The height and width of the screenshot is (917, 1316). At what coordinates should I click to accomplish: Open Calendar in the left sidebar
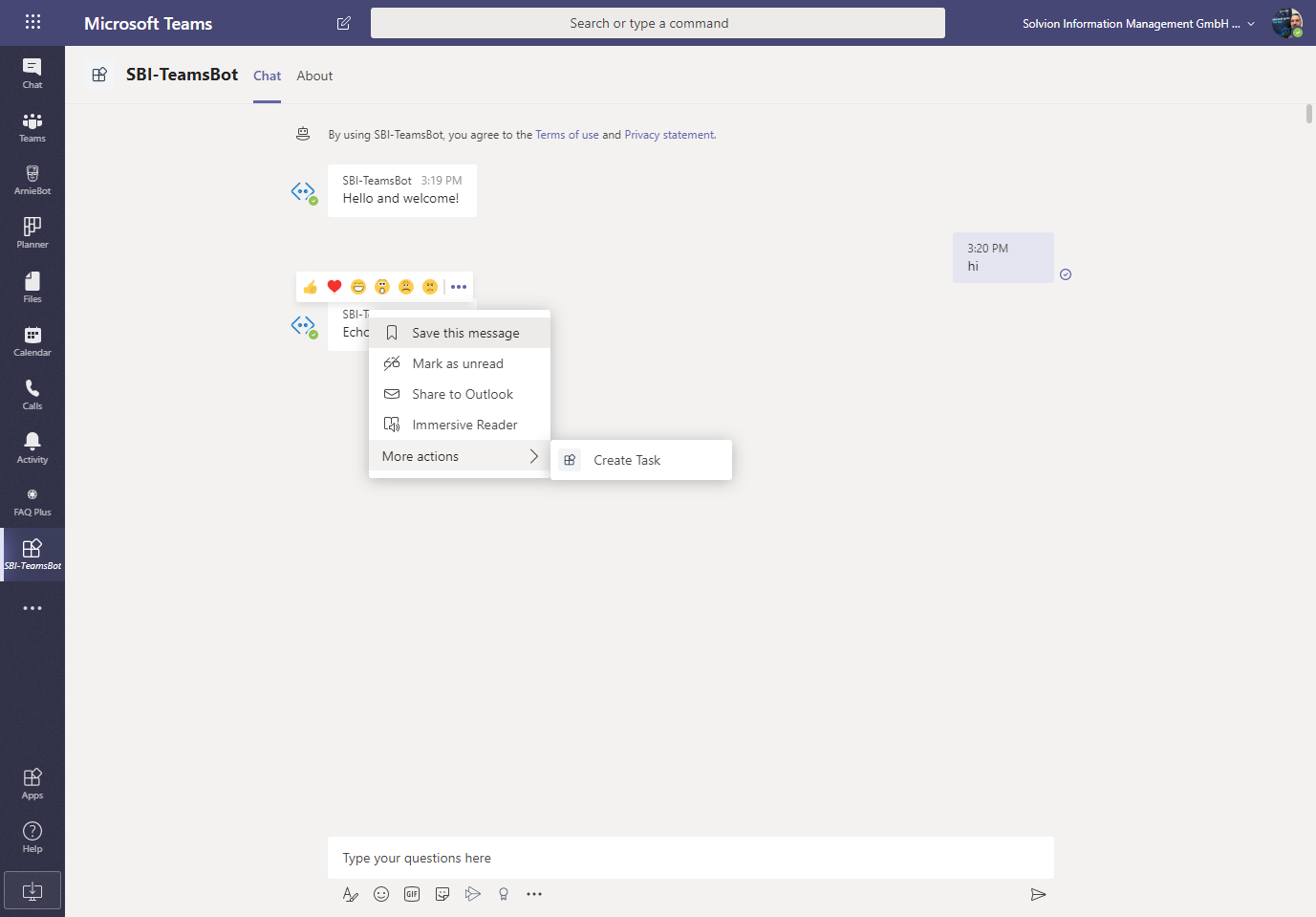32,340
